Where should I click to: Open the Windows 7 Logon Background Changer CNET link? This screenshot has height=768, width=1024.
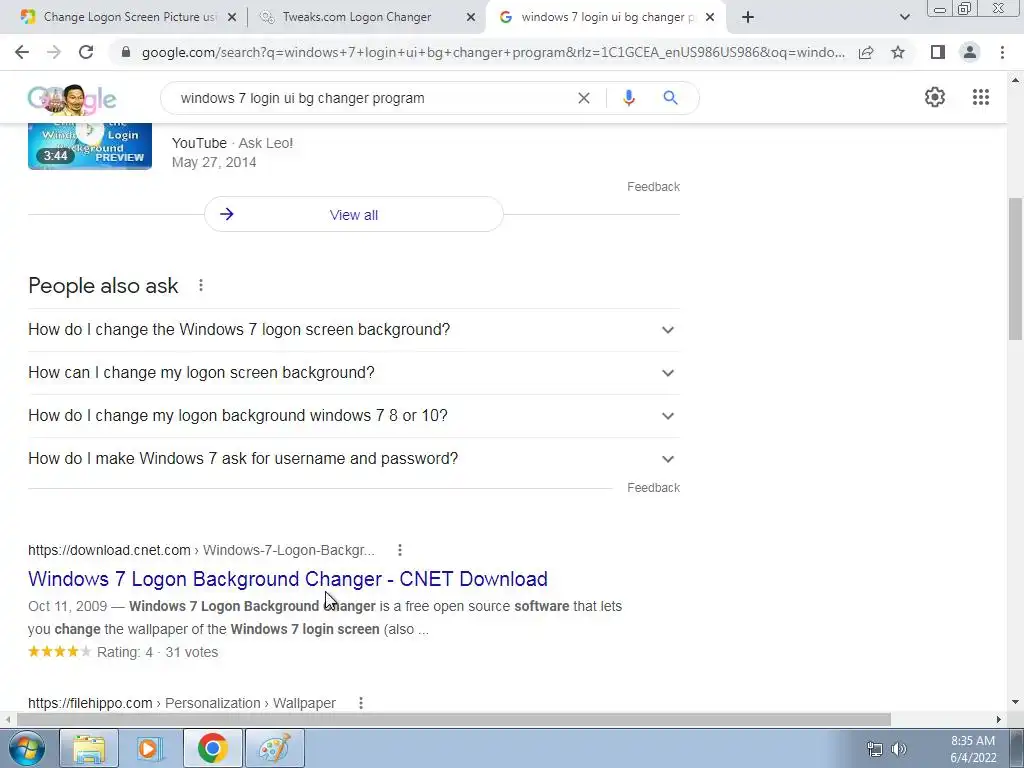tap(288, 579)
